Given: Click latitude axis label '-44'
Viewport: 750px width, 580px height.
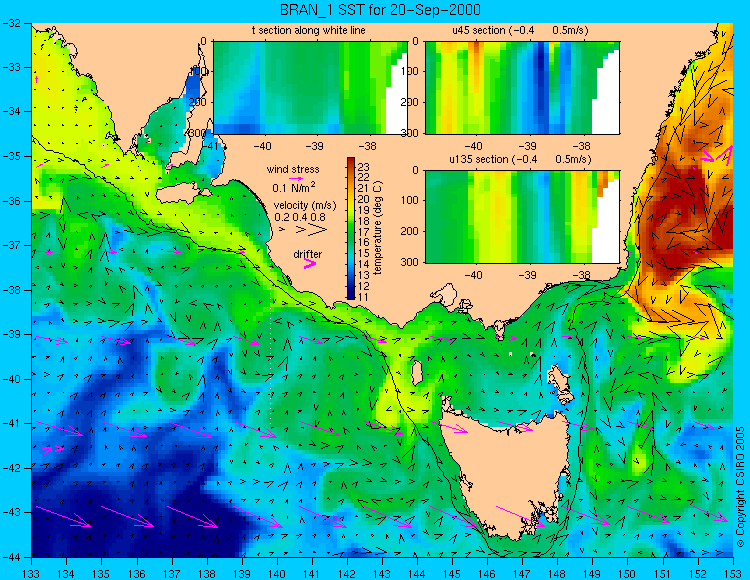Looking at the screenshot, I should [11, 557].
